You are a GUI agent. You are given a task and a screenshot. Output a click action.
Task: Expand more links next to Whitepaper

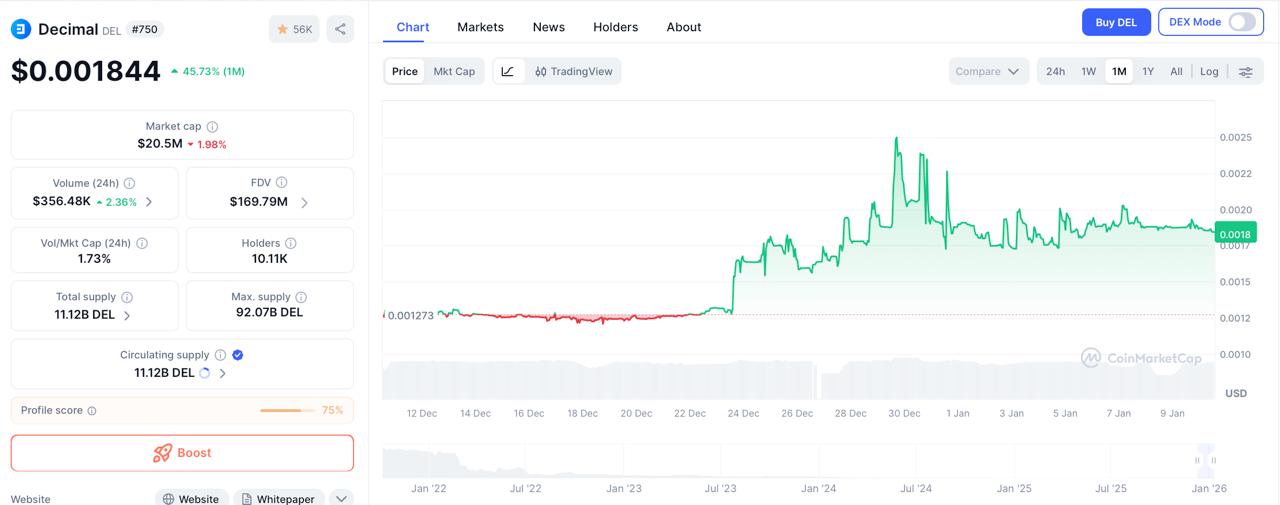pyautogui.click(x=341, y=498)
